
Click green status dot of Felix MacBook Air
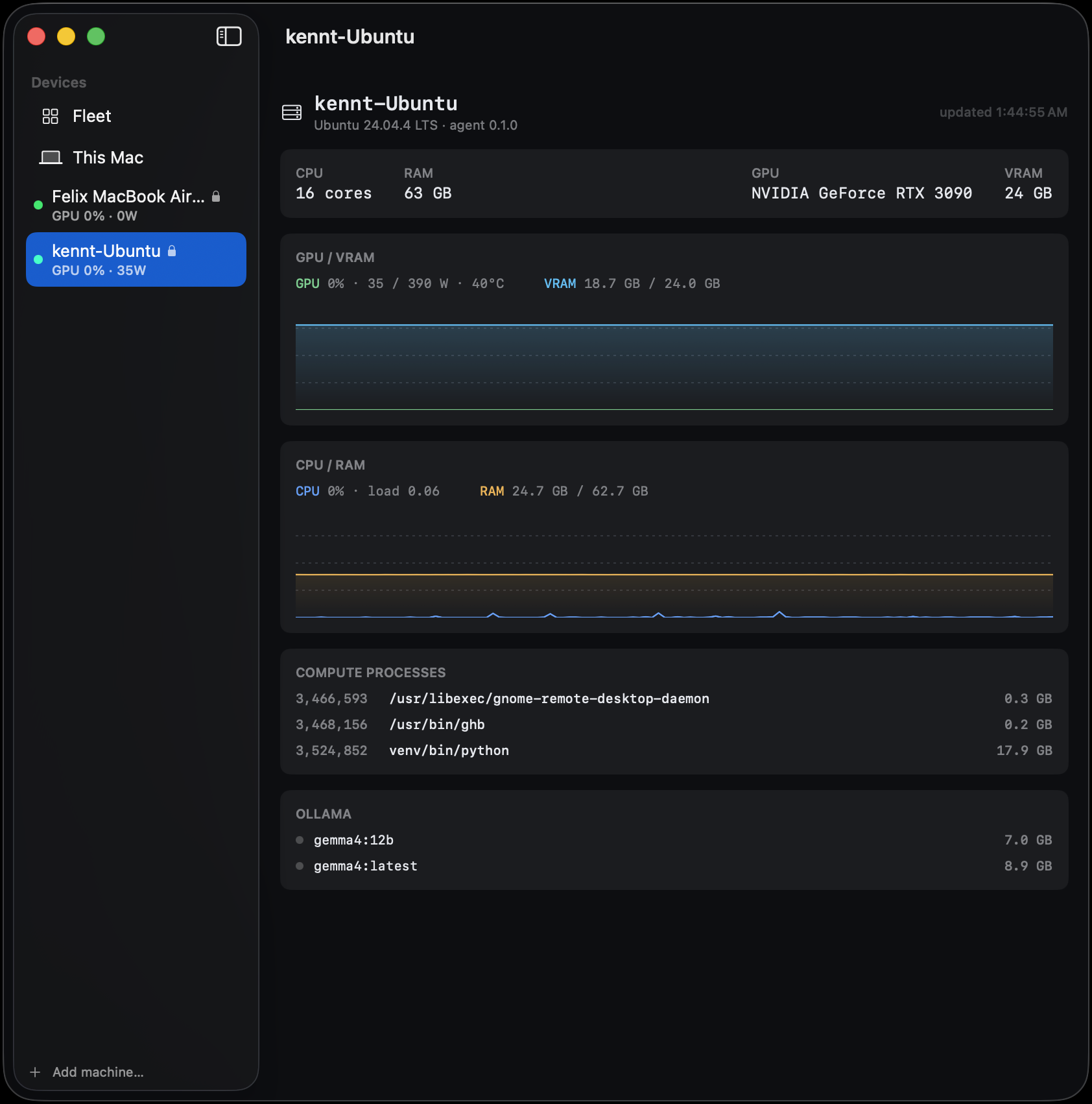[38, 205]
